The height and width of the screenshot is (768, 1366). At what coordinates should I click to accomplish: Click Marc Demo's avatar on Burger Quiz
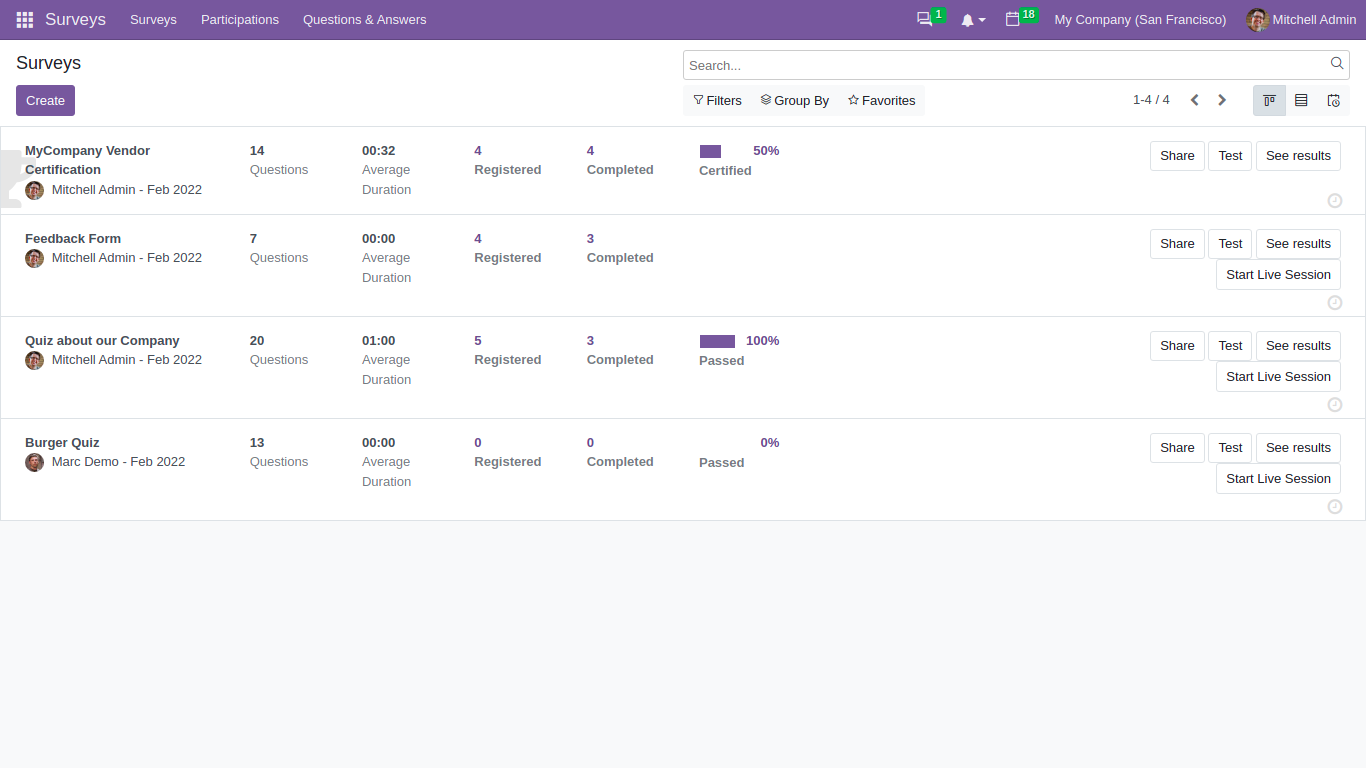point(34,463)
